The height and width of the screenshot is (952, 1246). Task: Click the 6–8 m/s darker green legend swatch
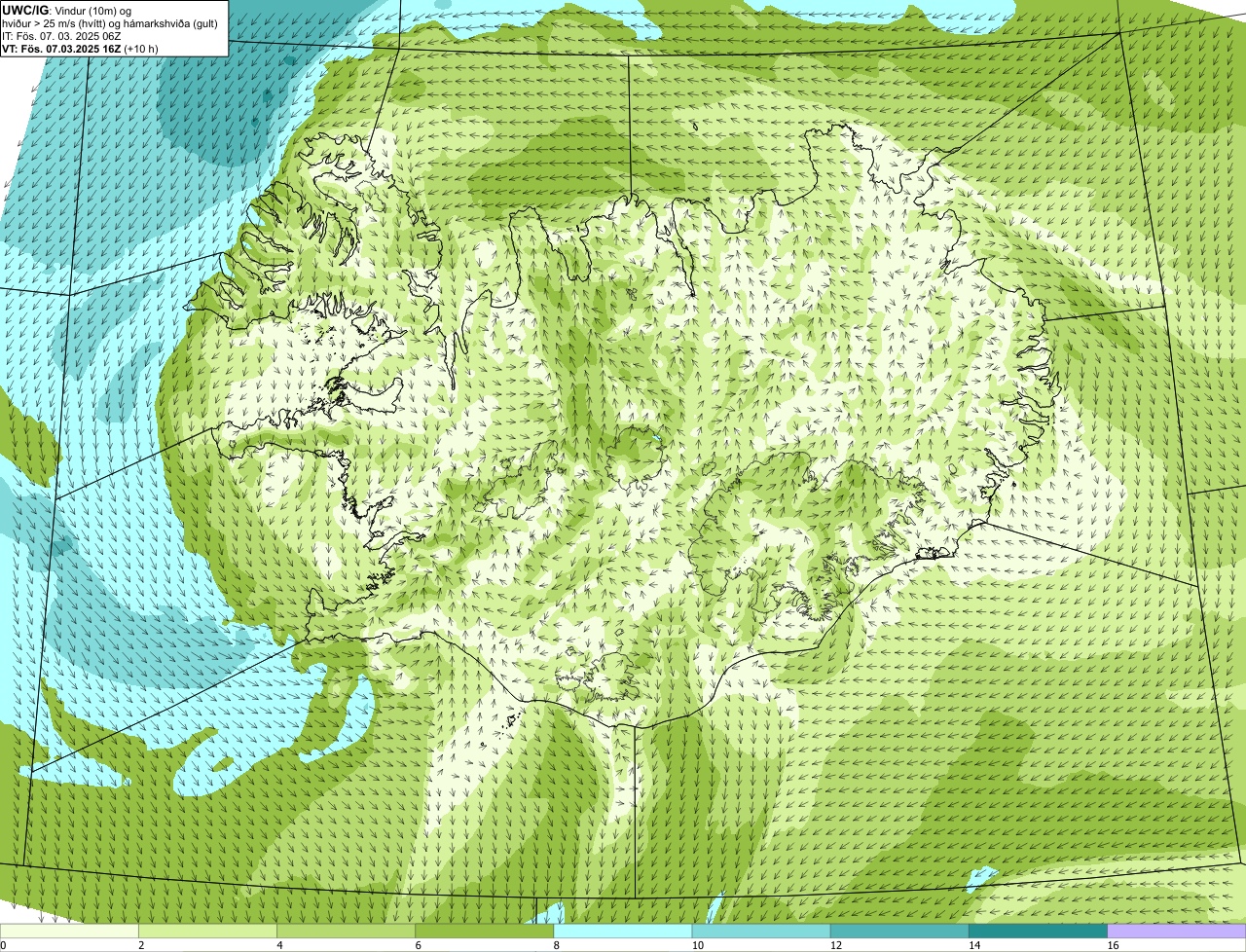(x=485, y=931)
